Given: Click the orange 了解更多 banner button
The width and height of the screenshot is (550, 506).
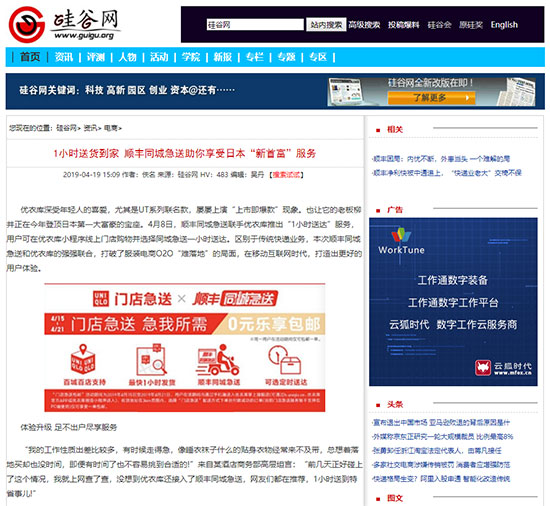Looking at the screenshot, I should (431, 97).
